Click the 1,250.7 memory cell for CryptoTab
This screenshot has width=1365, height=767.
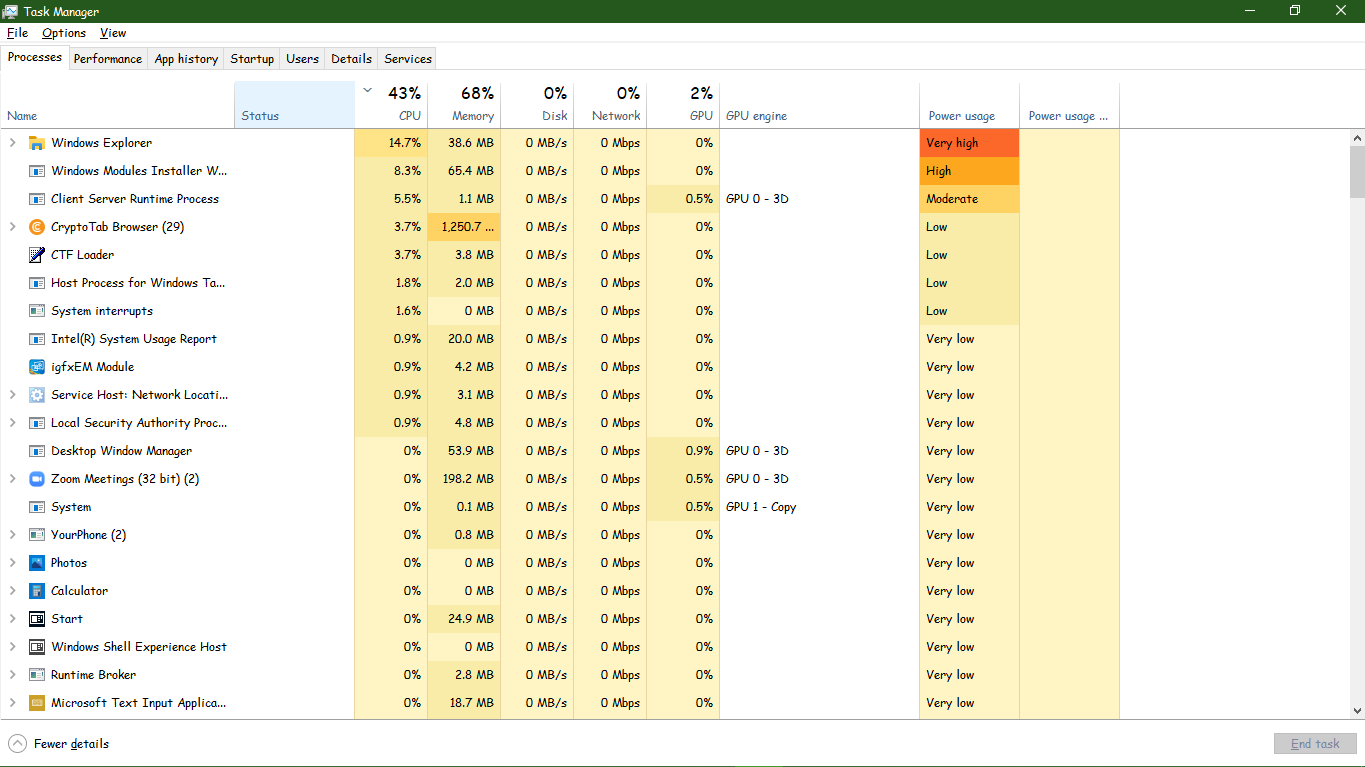(464, 227)
